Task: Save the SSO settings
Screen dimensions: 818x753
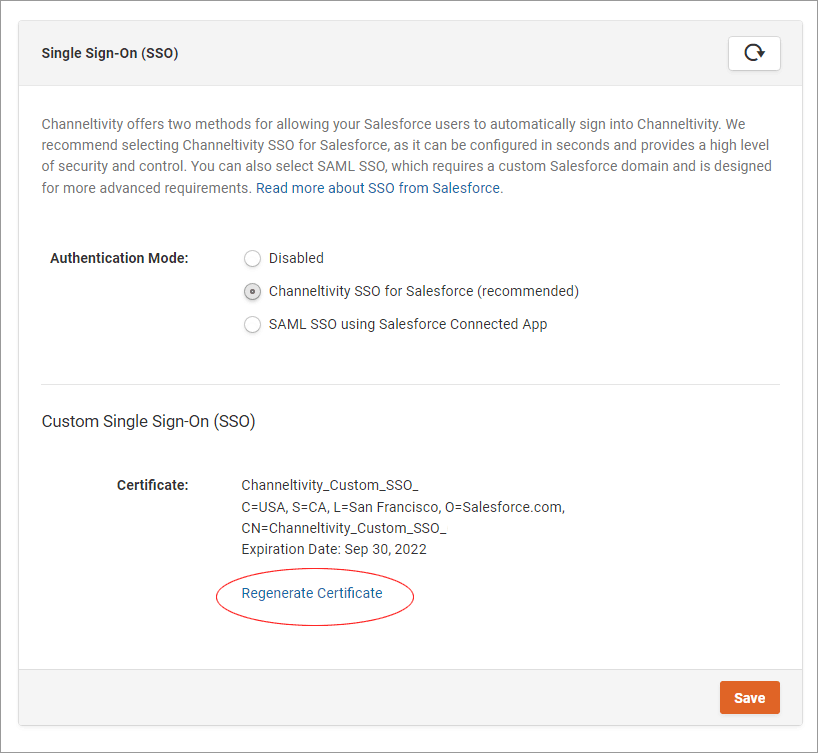Action: tap(750, 697)
